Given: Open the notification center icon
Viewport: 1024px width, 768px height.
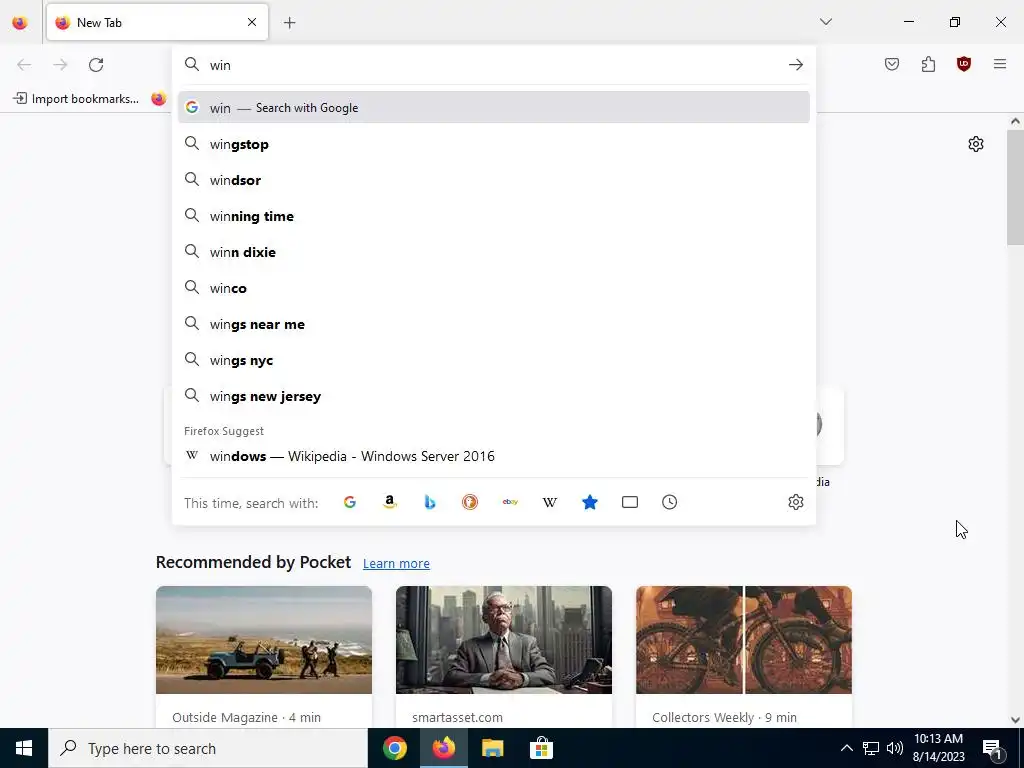Looking at the screenshot, I should coord(993,748).
